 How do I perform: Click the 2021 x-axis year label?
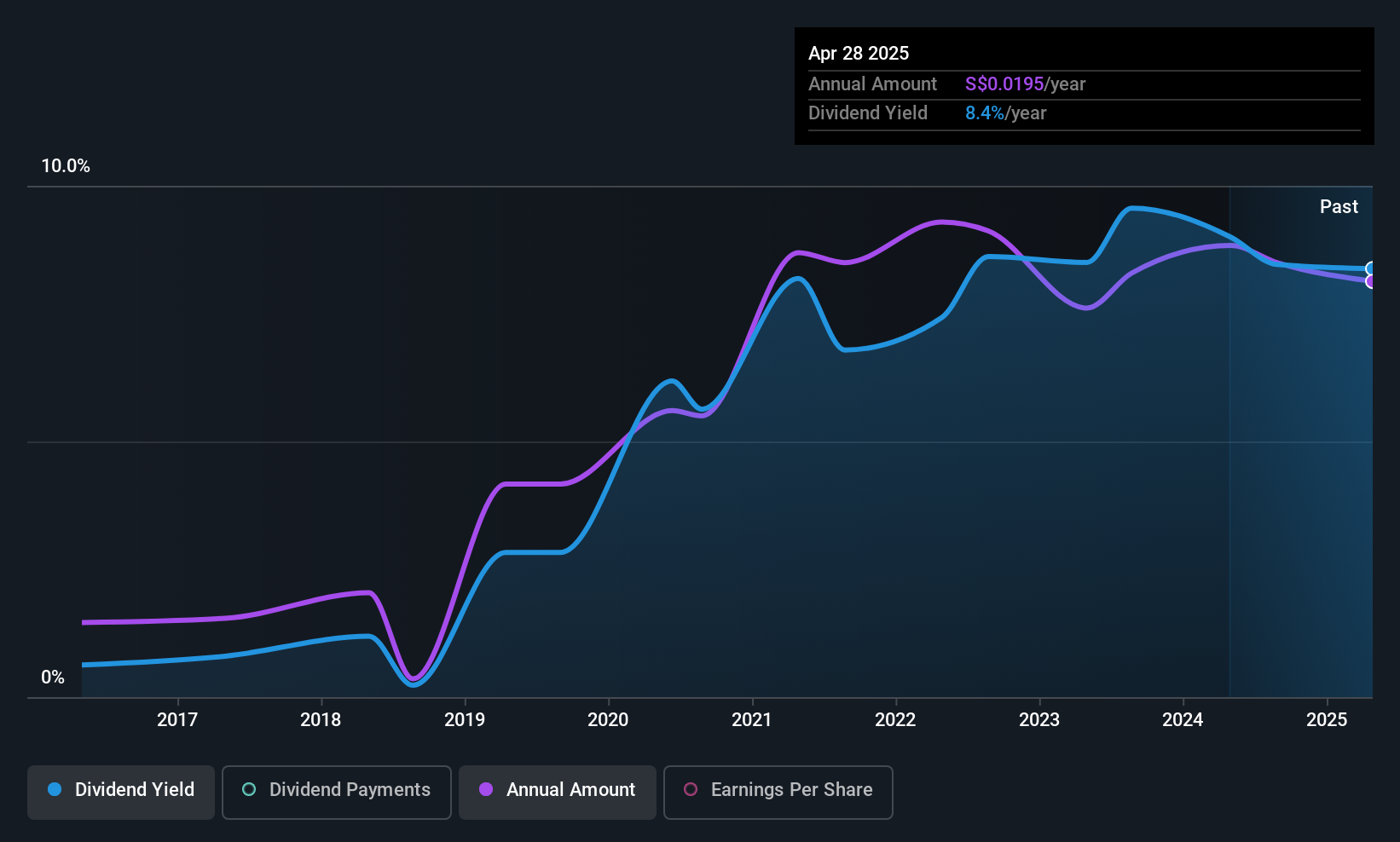point(752,720)
